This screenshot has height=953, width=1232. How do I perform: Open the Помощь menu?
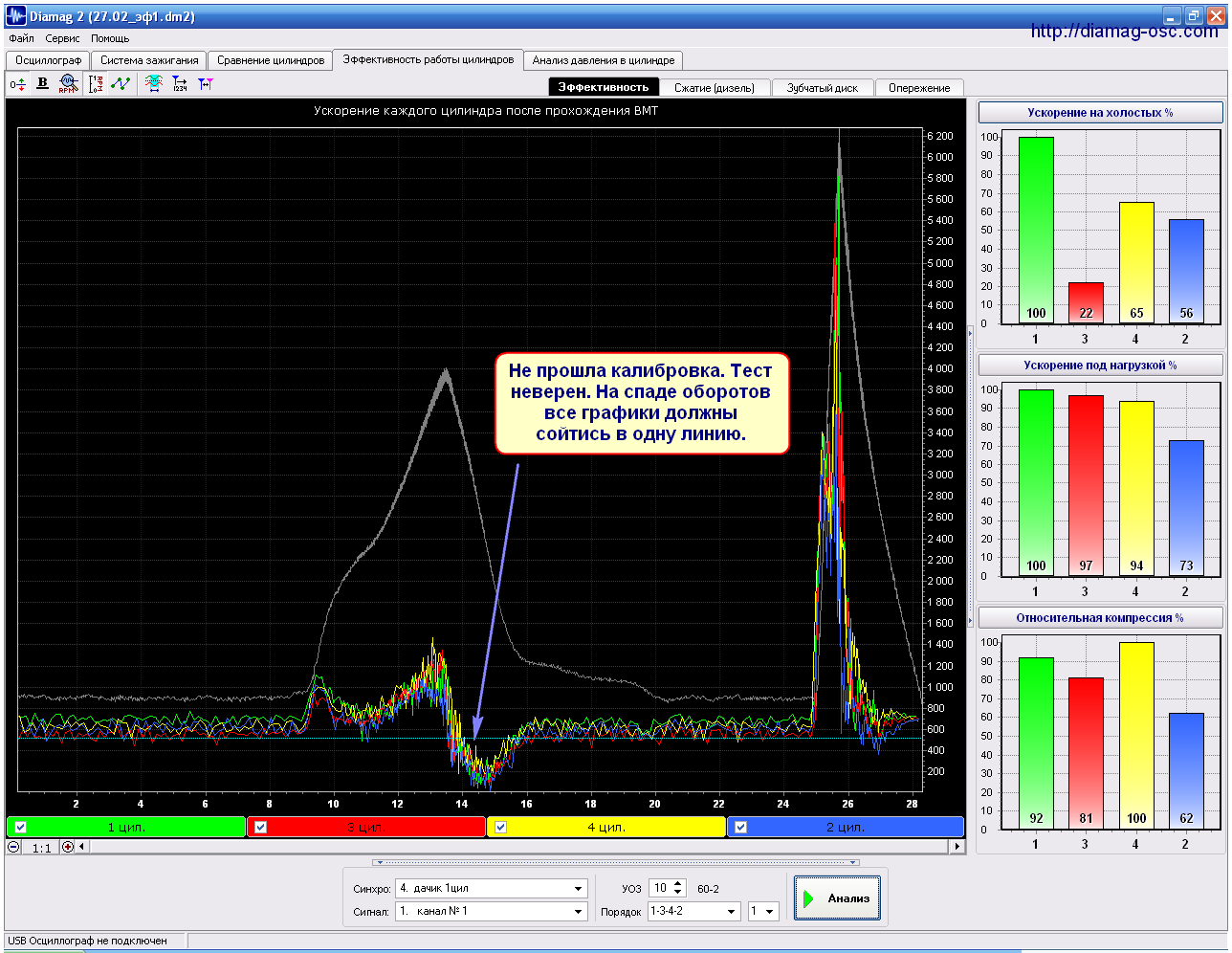110,39
